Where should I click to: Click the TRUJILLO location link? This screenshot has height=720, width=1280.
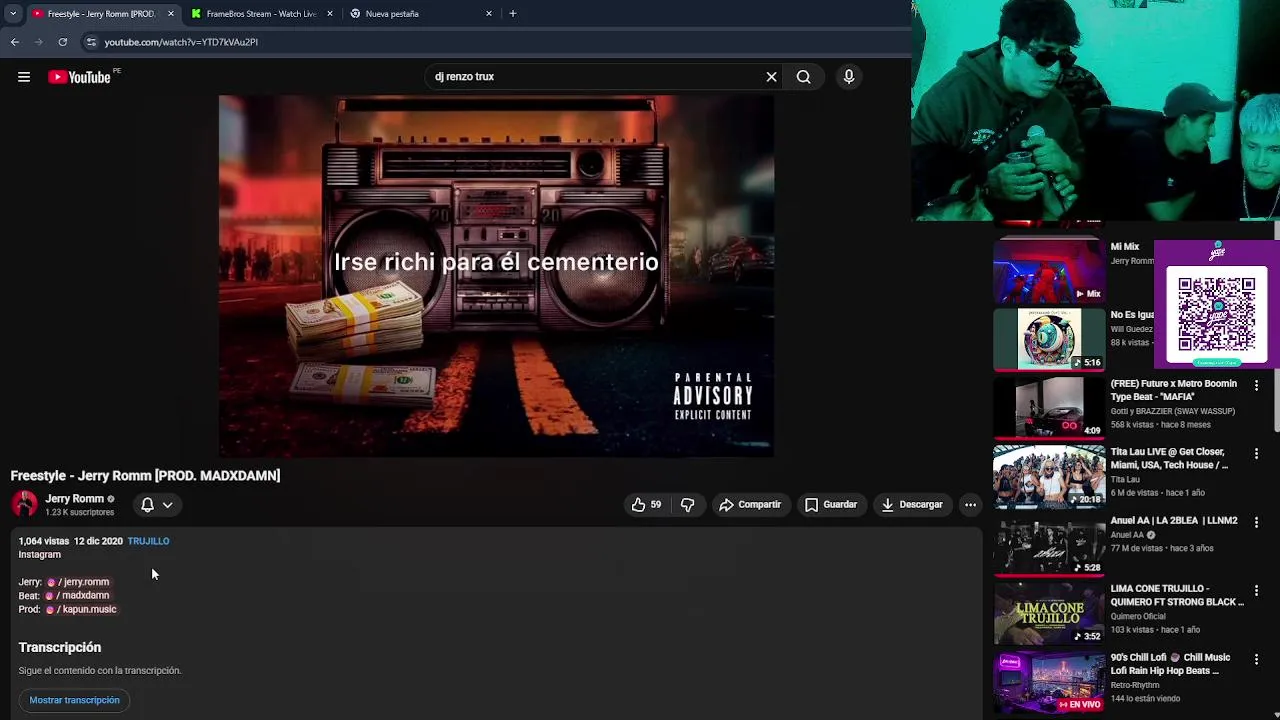click(148, 541)
